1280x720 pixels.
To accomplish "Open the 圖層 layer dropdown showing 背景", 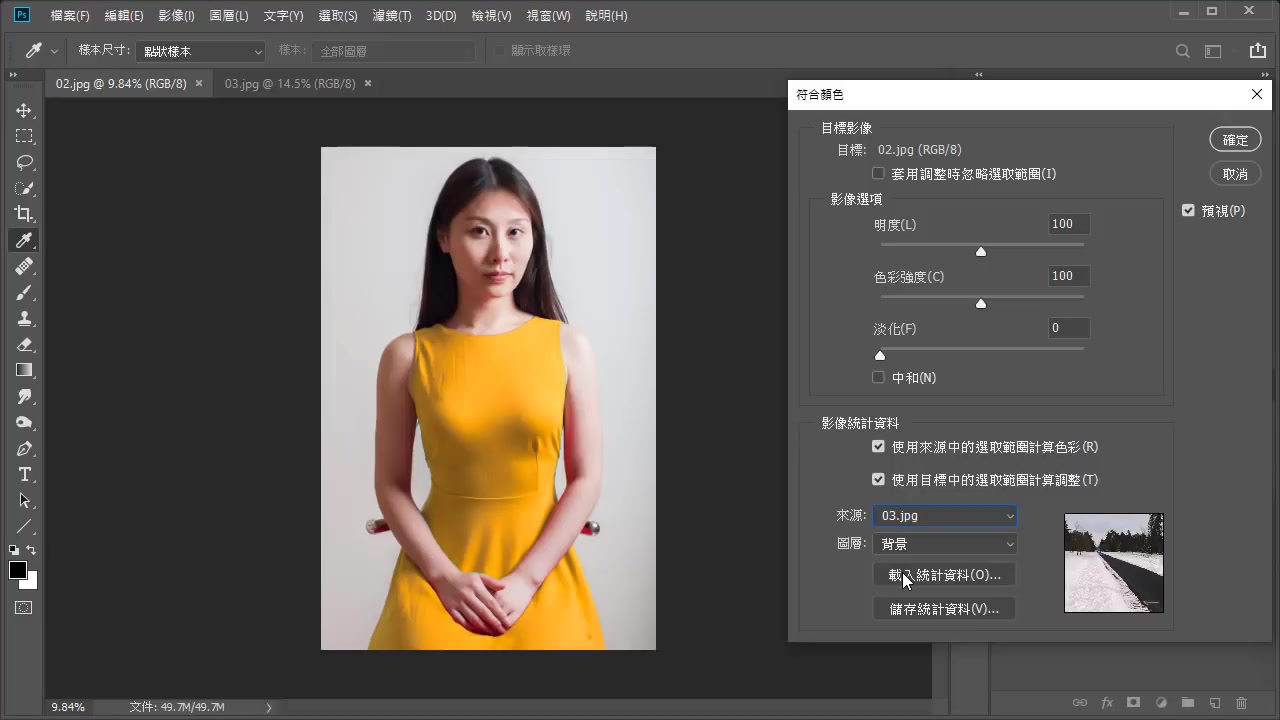I will pyautogui.click(x=944, y=543).
